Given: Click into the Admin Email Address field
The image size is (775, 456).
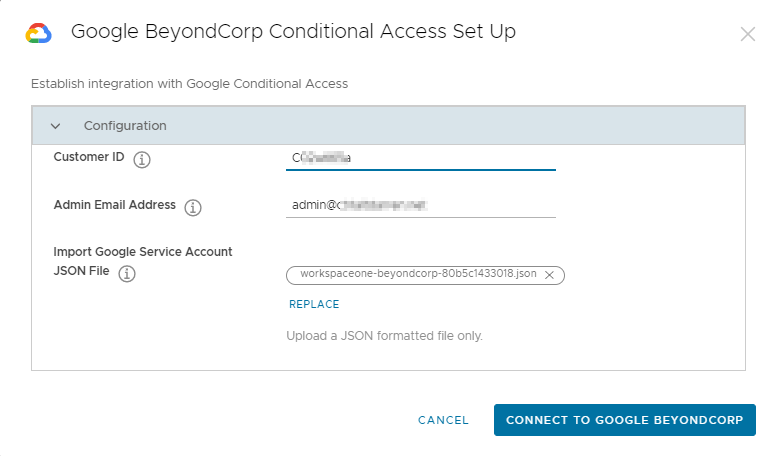Looking at the screenshot, I should 420,205.
